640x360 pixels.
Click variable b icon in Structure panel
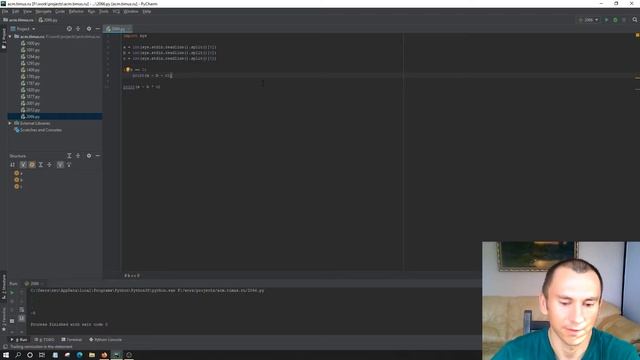click(x=17, y=180)
